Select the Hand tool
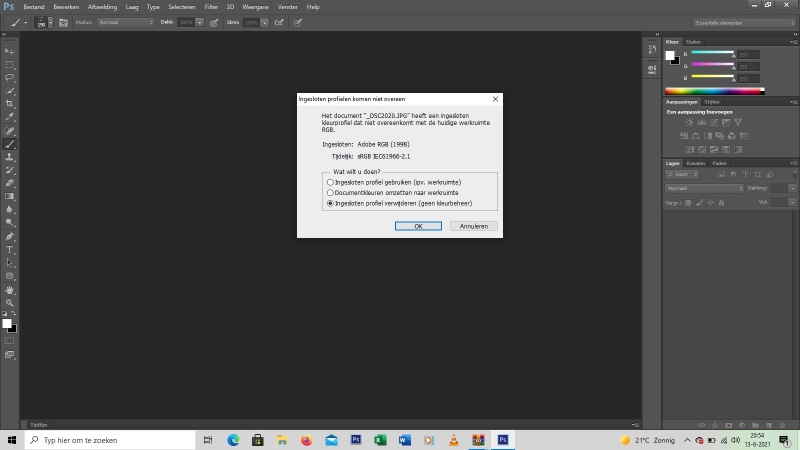Screen dimensions: 800x450 click(x=10, y=290)
